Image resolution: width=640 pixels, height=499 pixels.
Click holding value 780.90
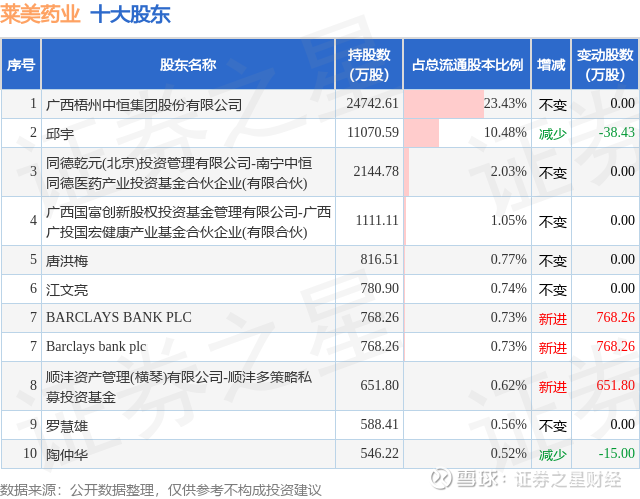coord(379,288)
